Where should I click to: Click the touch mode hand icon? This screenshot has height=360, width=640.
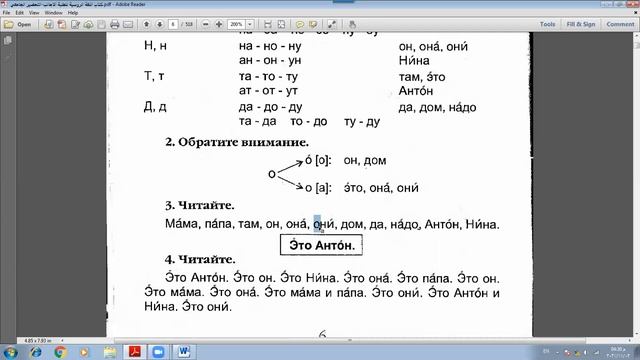point(352,24)
